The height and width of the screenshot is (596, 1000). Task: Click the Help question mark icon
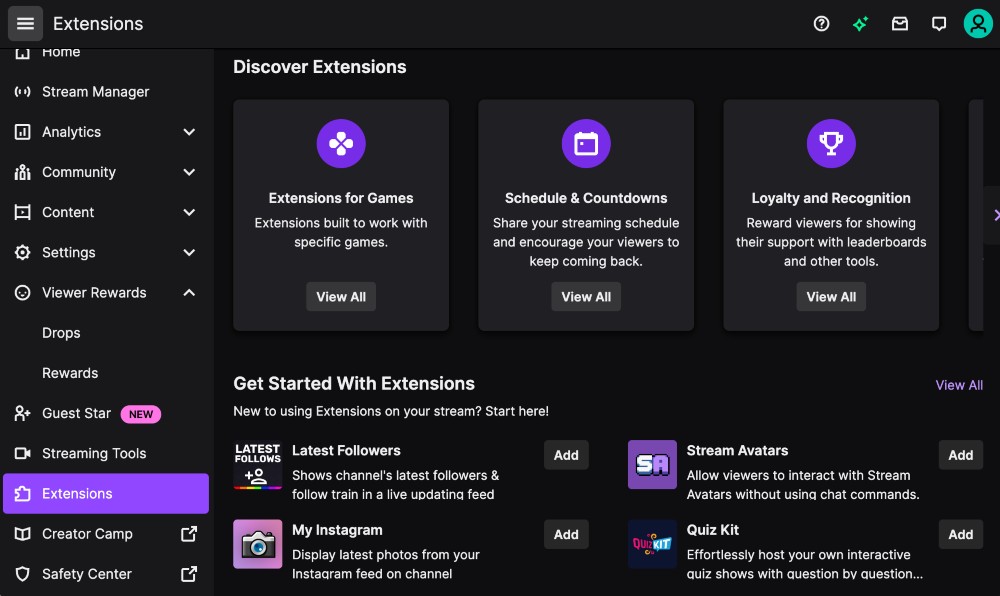click(x=821, y=23)
